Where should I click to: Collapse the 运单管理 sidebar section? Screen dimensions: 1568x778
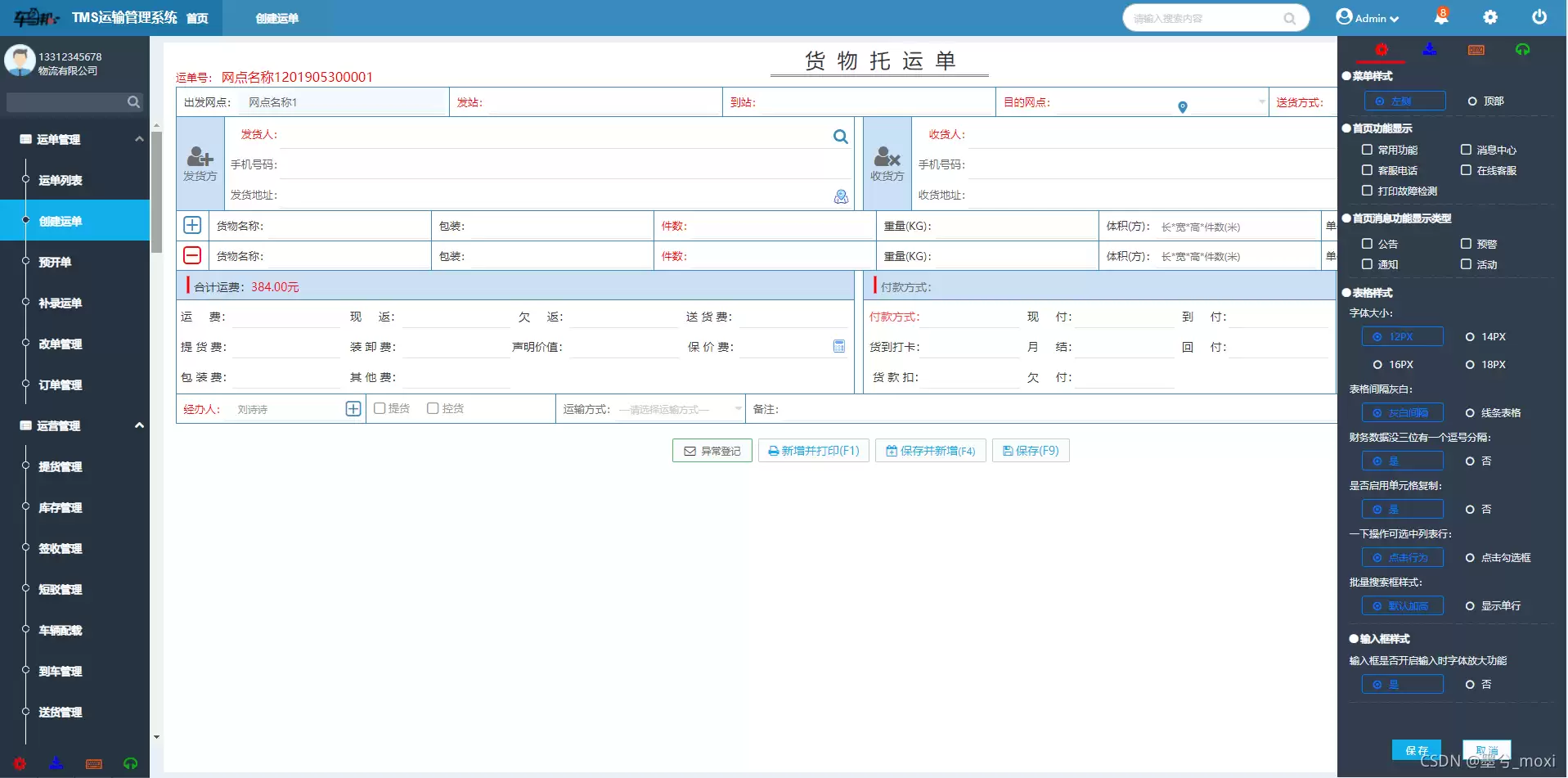pos(138,139)
